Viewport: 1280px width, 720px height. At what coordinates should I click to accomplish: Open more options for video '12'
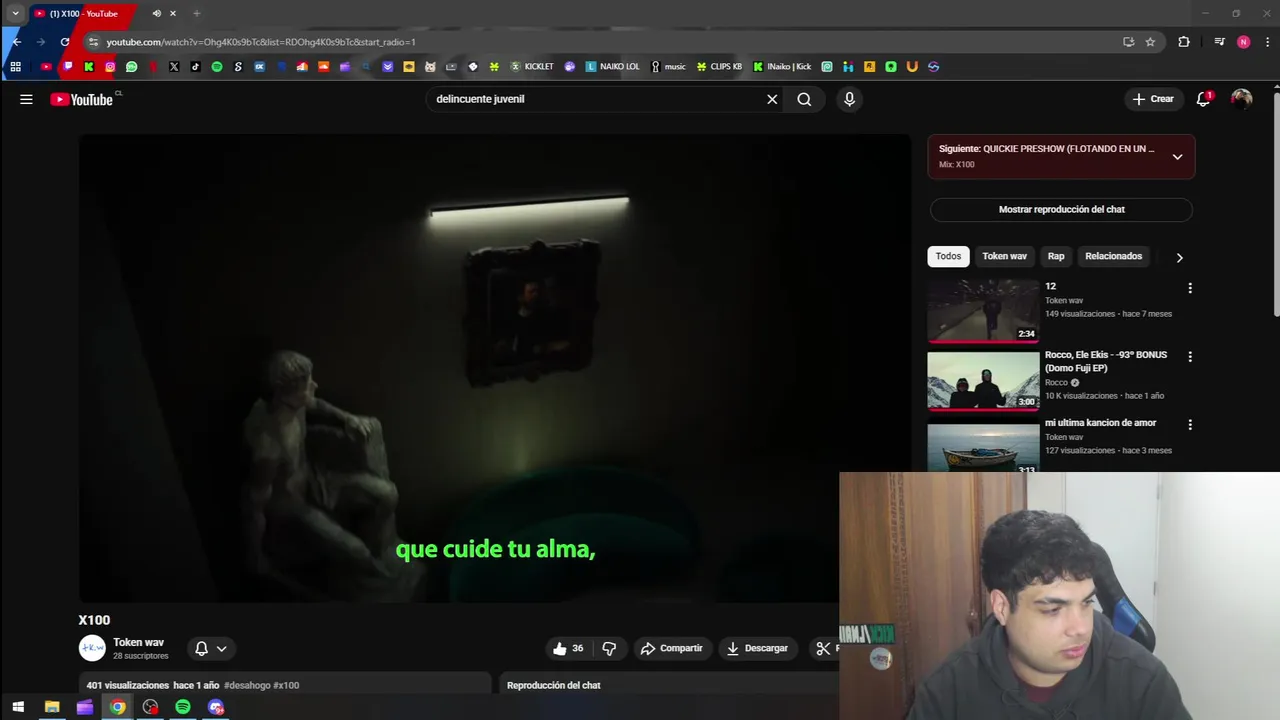[1190, 288]
